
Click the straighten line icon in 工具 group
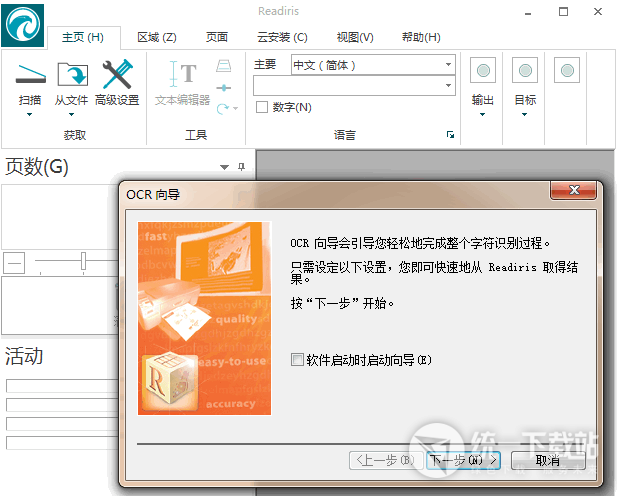pyautogui.click(x=224, y=87)
